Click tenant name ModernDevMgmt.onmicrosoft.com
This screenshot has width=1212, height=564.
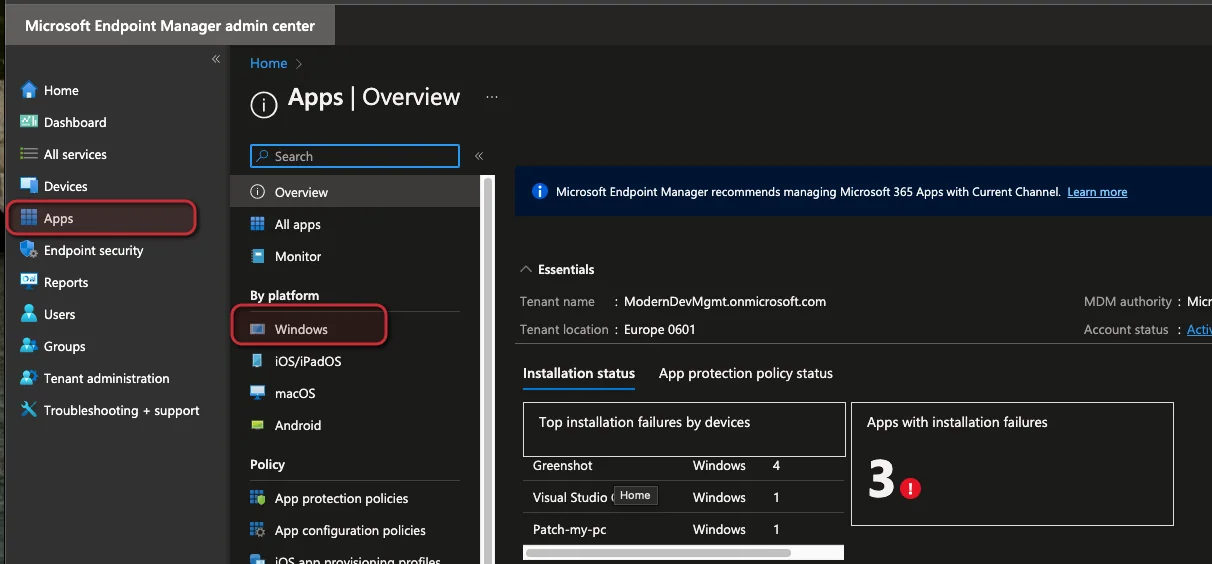(725, 301)
